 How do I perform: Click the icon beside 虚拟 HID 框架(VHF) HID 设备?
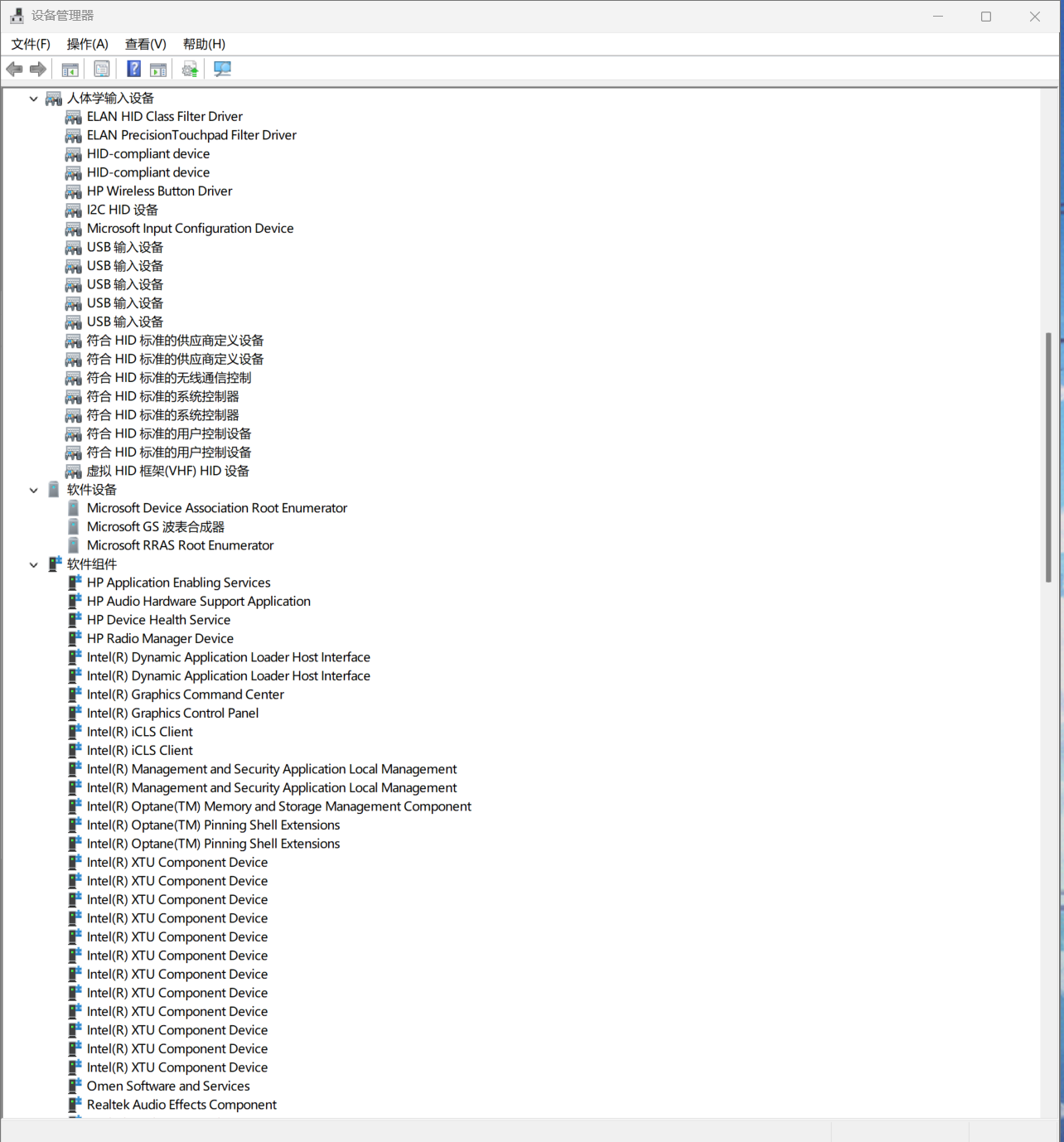point(74,472)
